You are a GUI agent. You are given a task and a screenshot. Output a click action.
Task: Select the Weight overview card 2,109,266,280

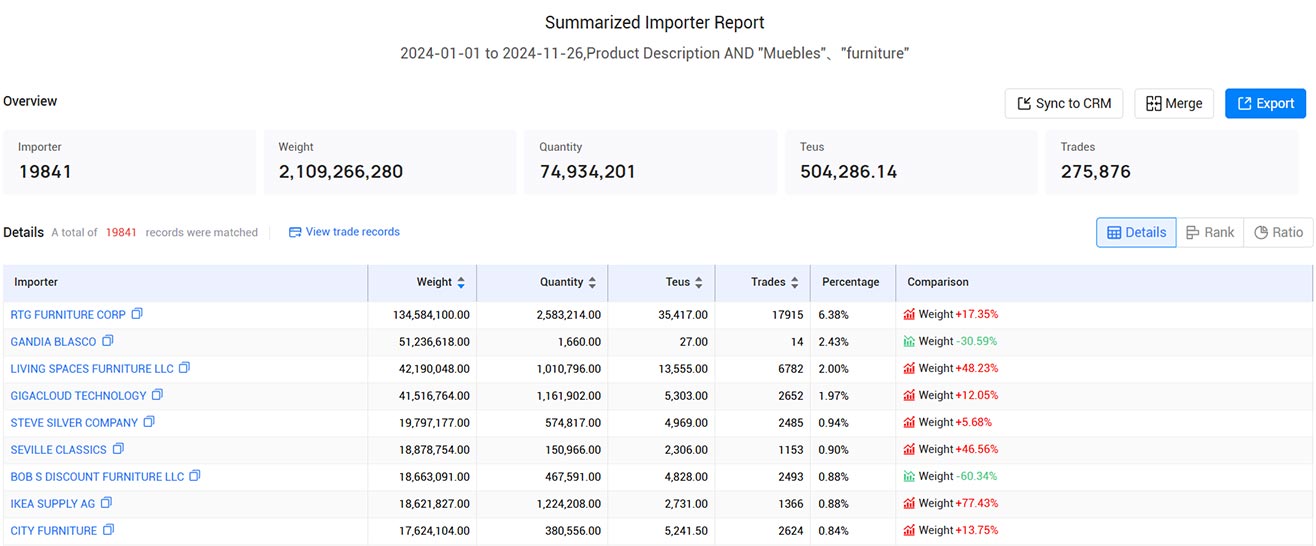390,161
